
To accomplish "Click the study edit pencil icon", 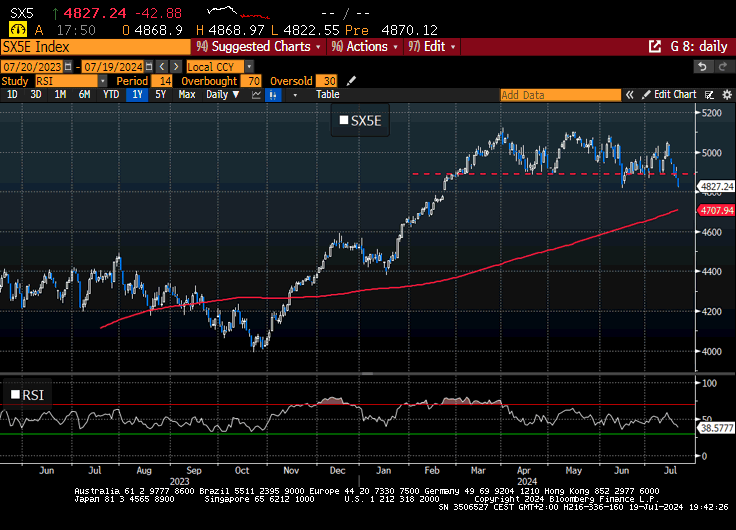I will pos(351,81).
